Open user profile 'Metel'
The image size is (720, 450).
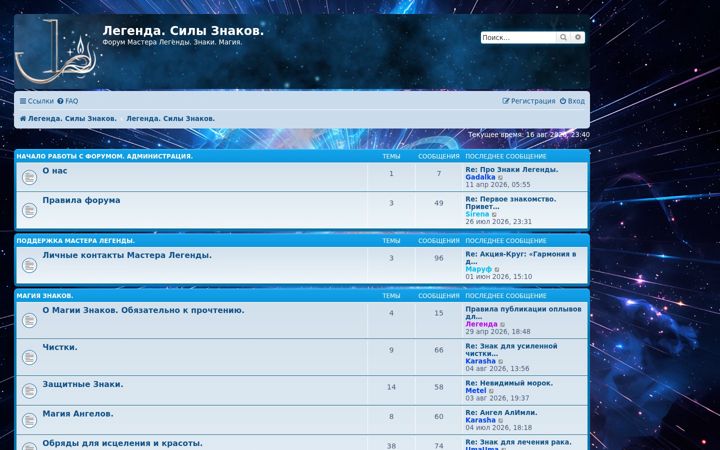coord(476,391)
